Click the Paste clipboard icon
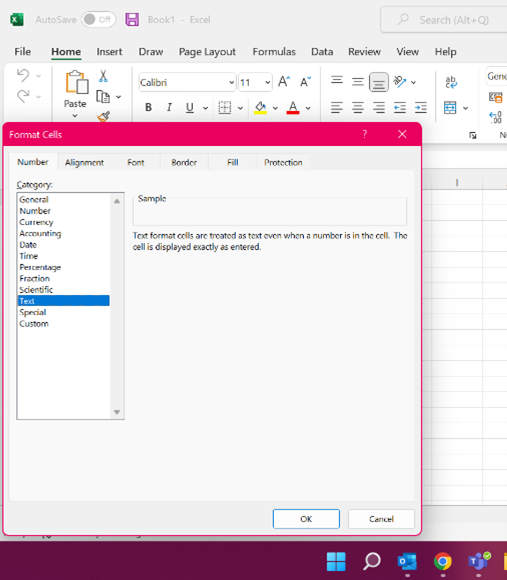Viewport: 507px width, 580px height. tap(77, 82)
